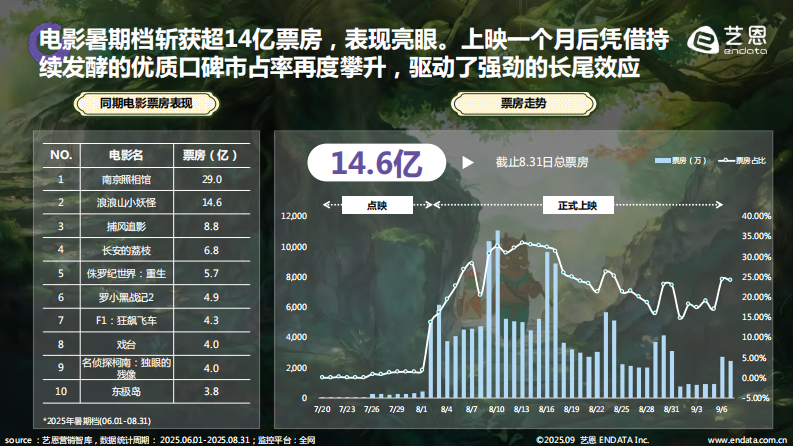Click the 7/20 date axis label

pyautogui.click(x=322, y=409)
